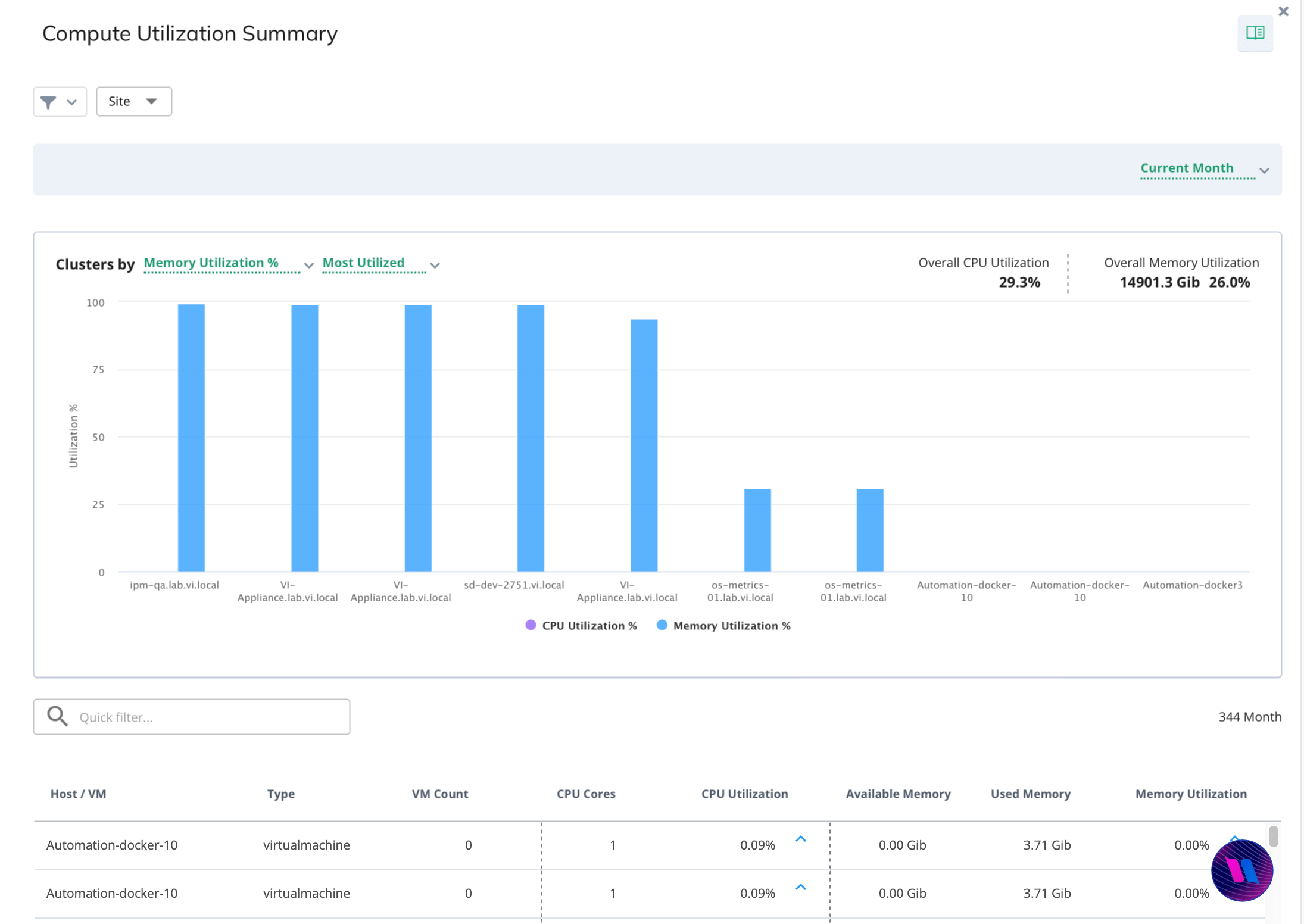Sort by VM Count column
Viewport: 1304px width, 924px height.
440,794
